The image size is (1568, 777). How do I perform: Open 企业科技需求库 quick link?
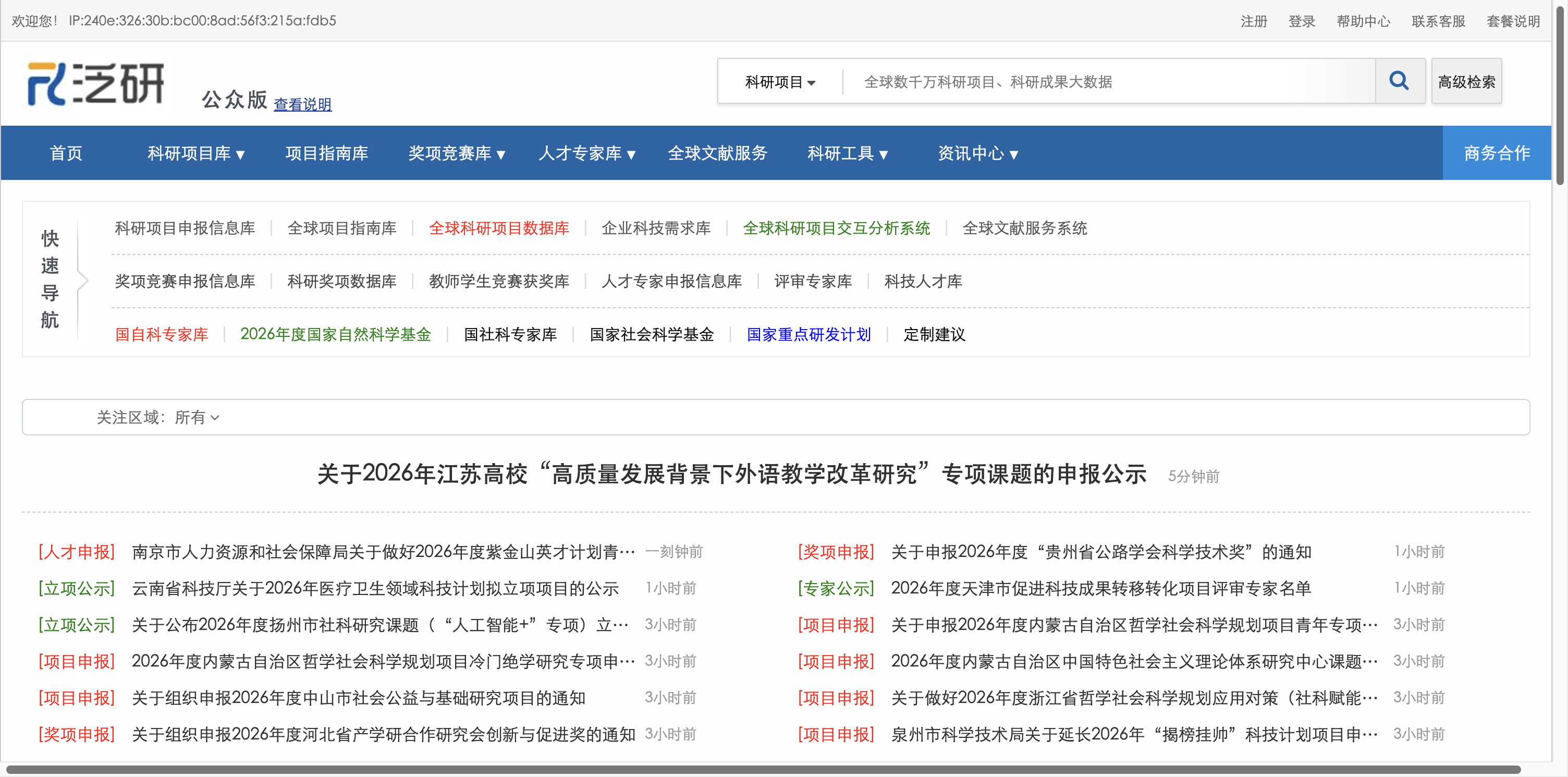point(656,228)
